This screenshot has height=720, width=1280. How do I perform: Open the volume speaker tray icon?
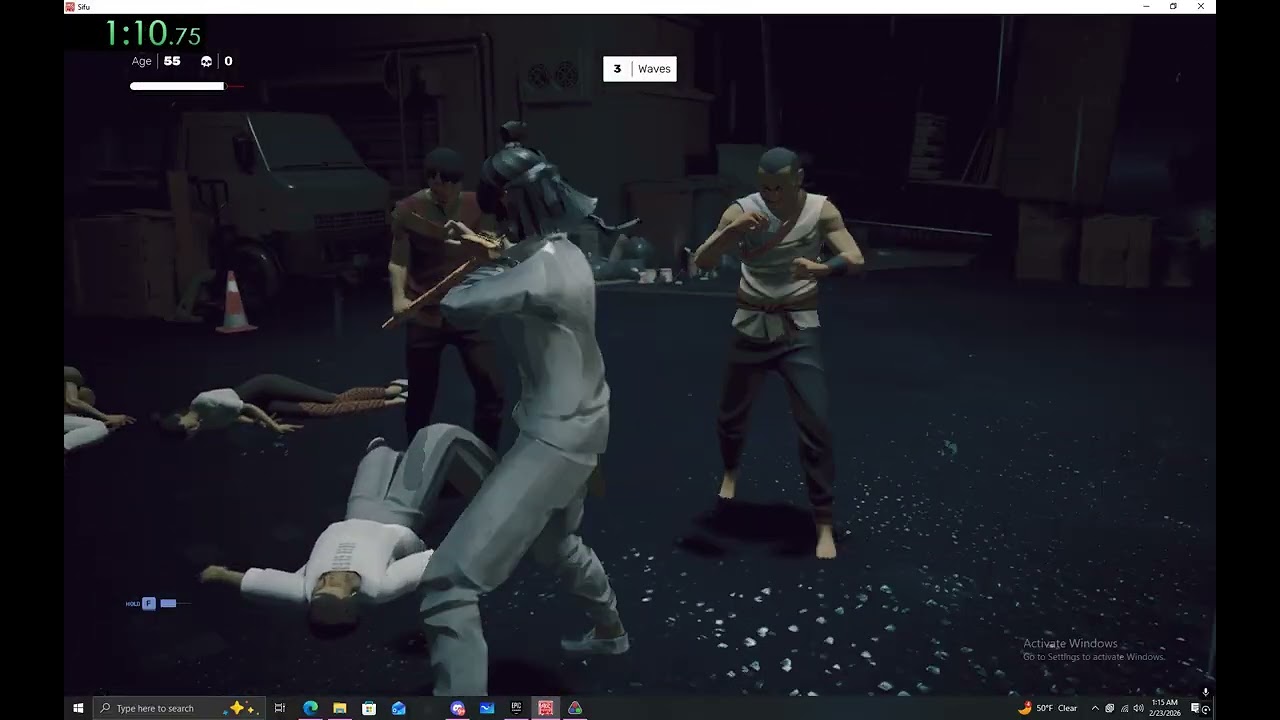click(1138, 708)
